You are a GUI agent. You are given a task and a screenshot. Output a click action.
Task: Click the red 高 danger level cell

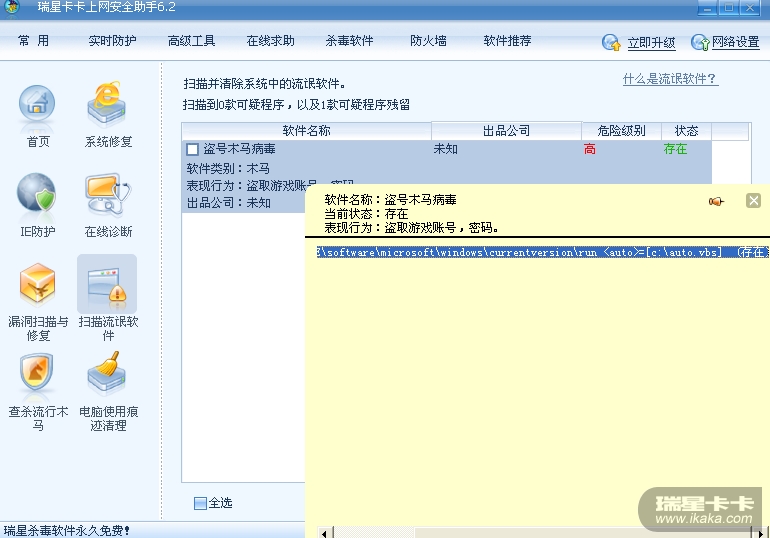[590, 149]
